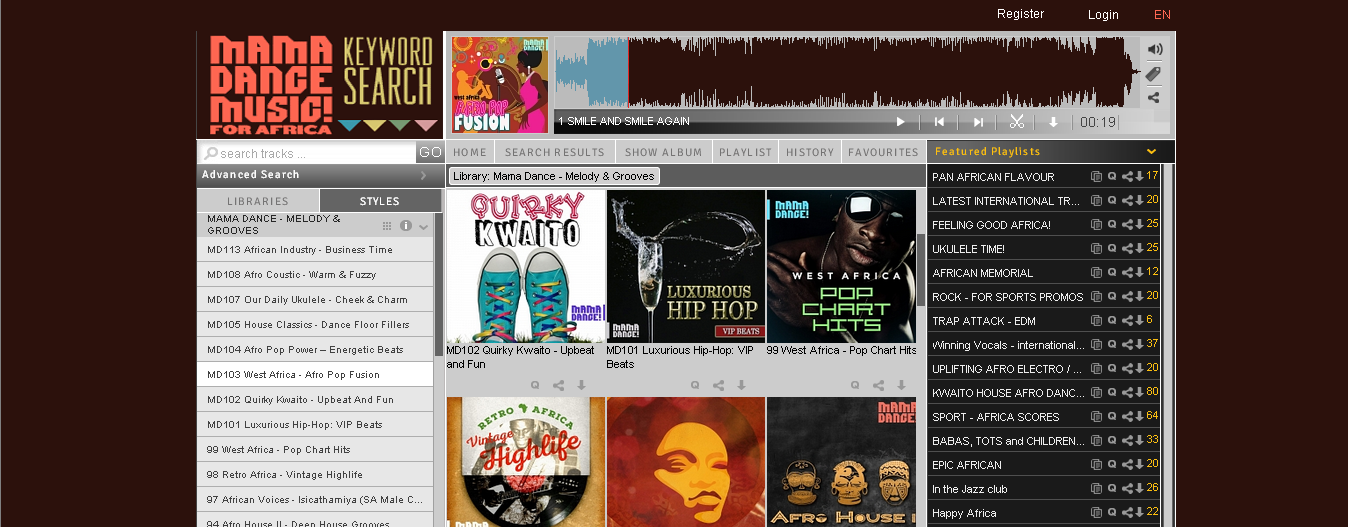Switch library view with the grid icon
This screenshot has height=527, width=1348.
[x=387, y=225]
